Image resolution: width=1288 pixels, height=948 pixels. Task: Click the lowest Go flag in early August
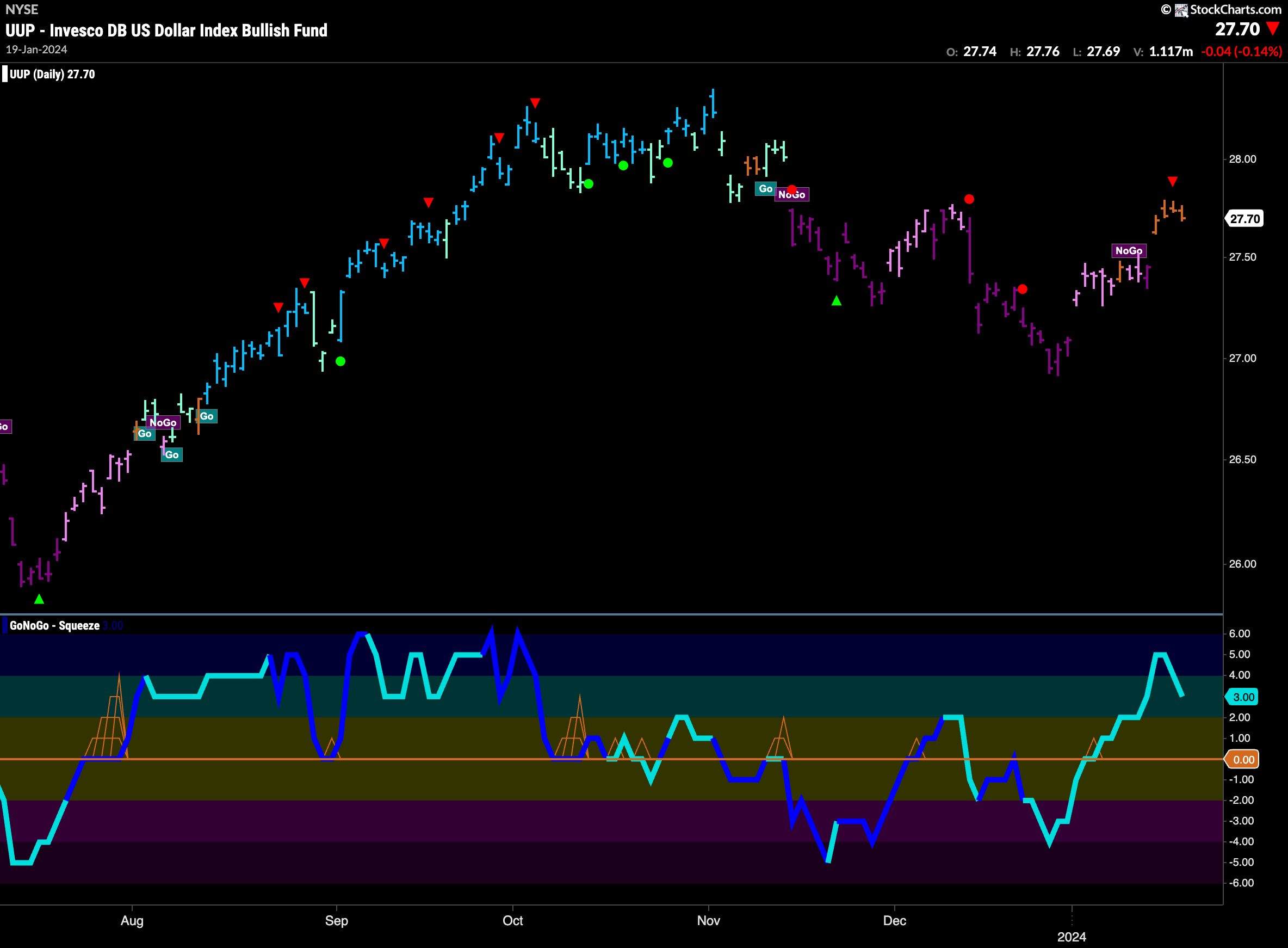(172, 455)
